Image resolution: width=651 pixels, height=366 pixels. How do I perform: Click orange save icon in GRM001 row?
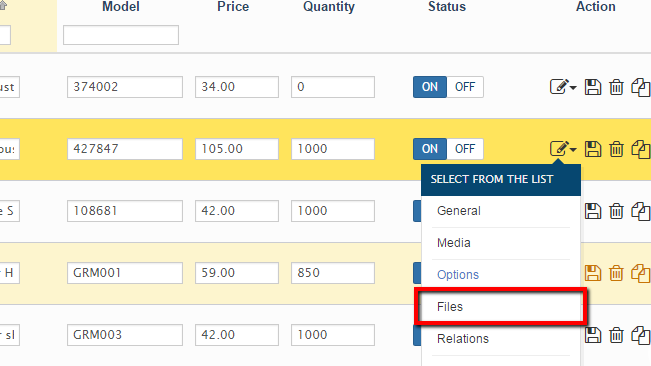(592, 273)
